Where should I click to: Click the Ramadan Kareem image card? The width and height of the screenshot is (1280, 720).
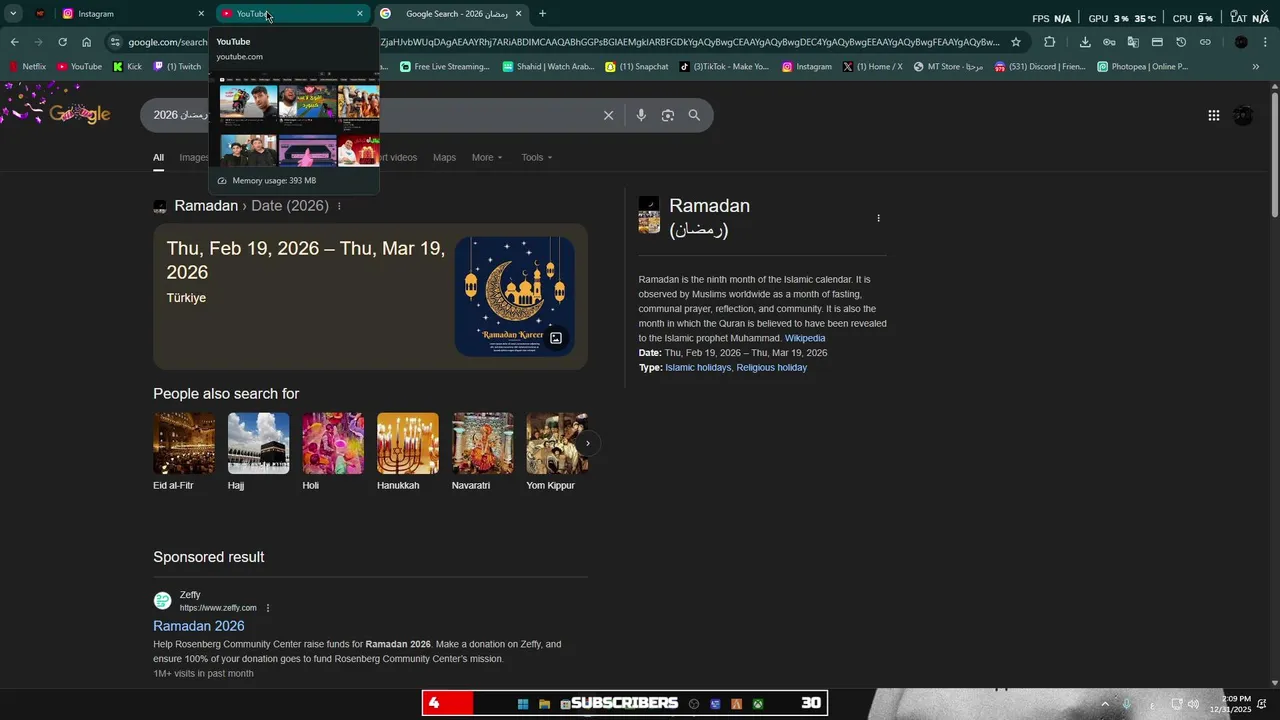[x=514, y=296]
